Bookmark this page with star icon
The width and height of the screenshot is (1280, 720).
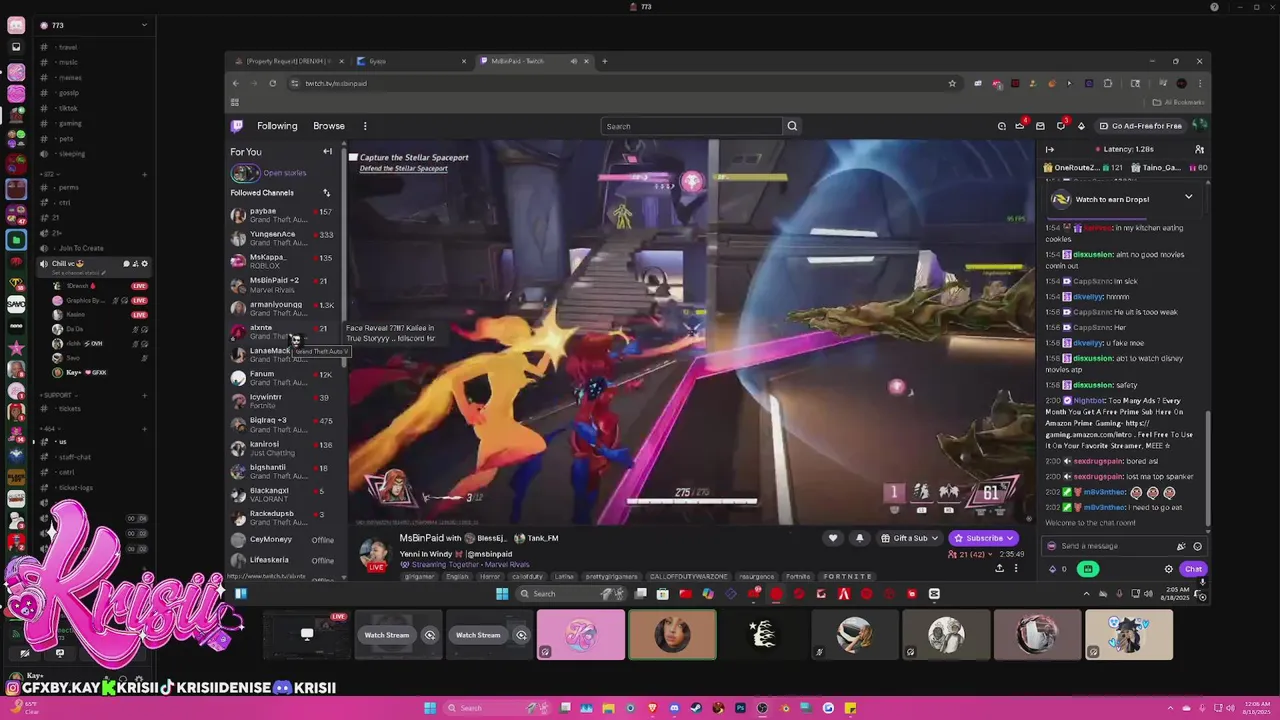952,83
